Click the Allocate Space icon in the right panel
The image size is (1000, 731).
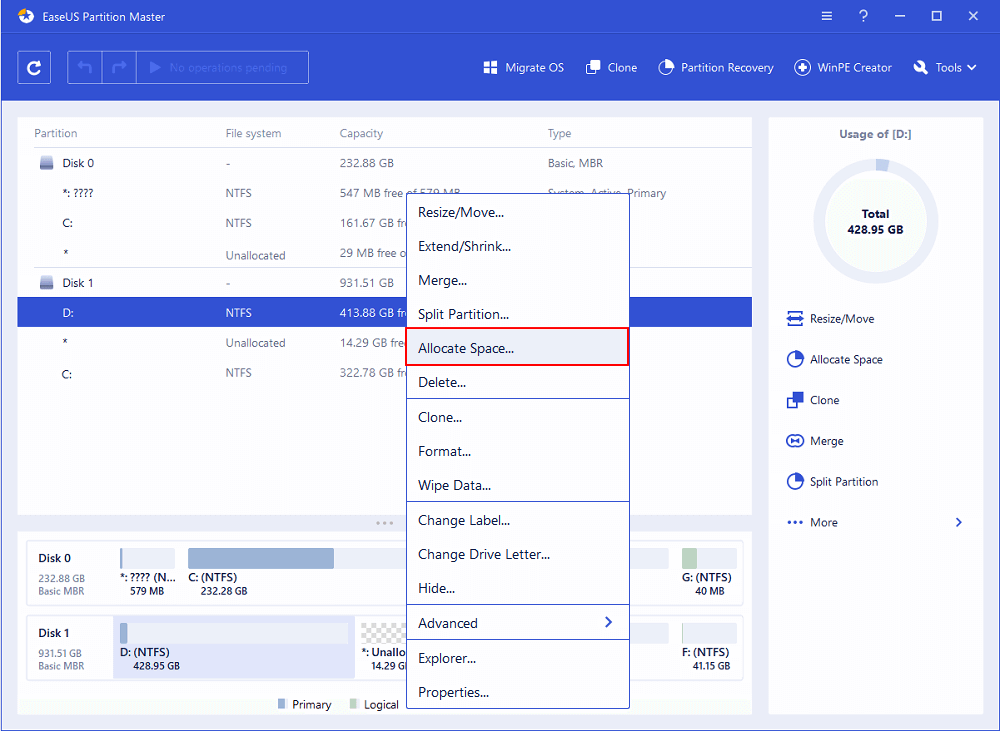(x=795, y=359)
